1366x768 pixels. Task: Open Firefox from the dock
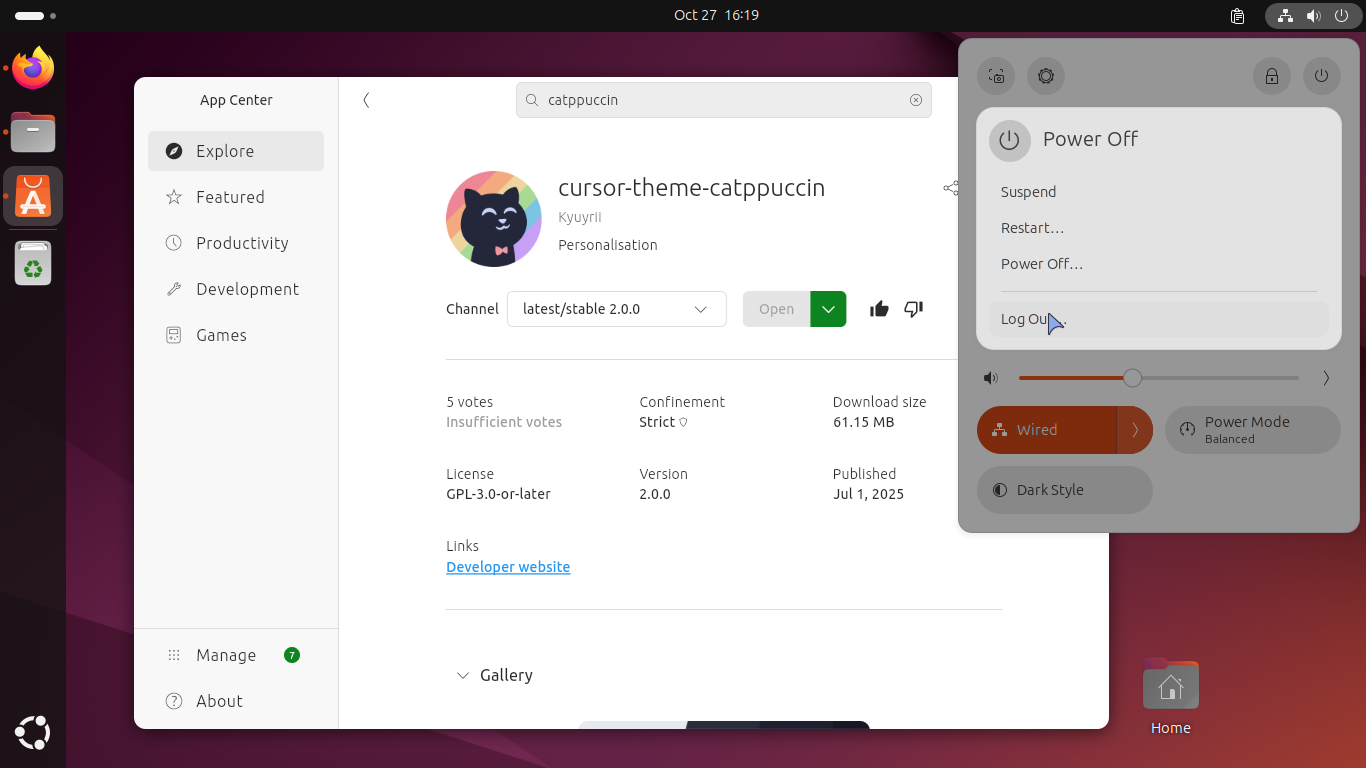pyautogui.click(x=33, y=69)
